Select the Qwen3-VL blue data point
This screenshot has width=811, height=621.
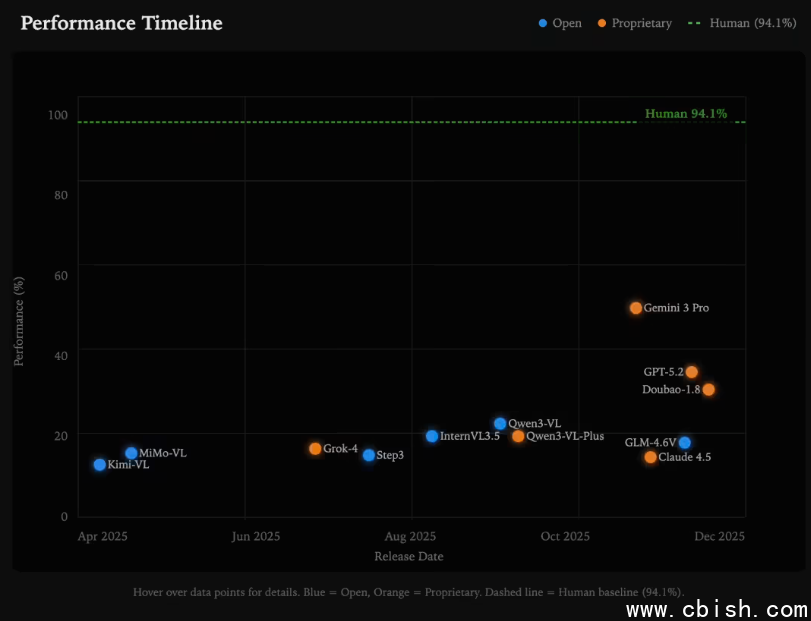pos(500,424)
